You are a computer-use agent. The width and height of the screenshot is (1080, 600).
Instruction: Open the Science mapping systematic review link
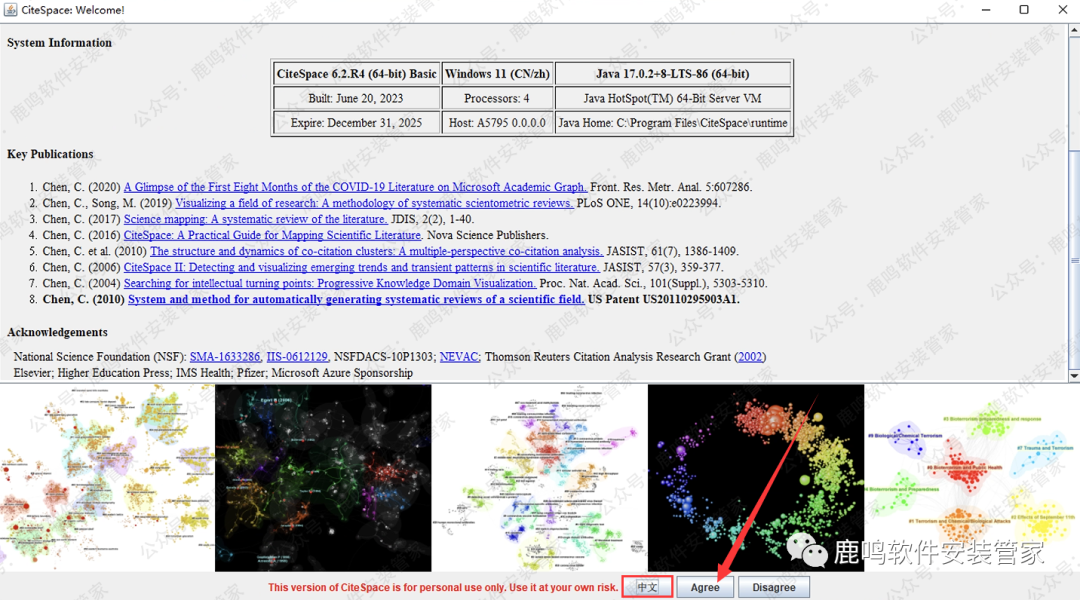point(255,219)
